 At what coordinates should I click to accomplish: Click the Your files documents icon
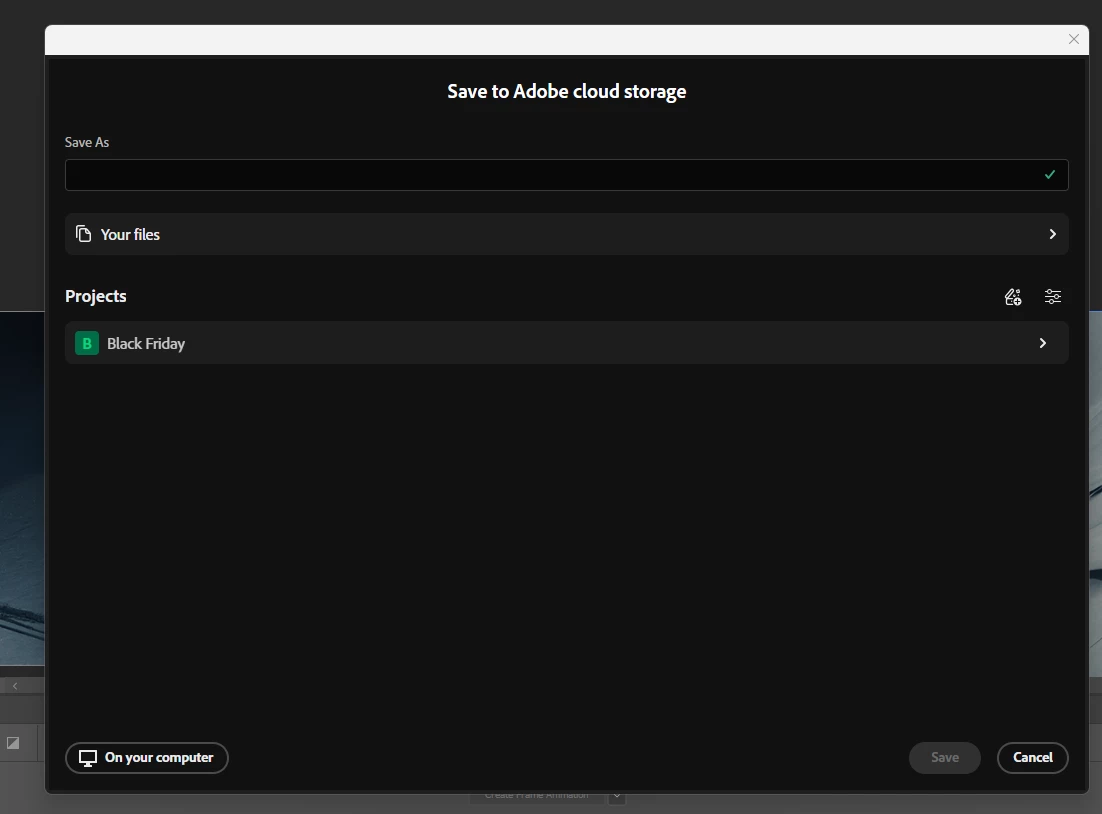point(84,234)
